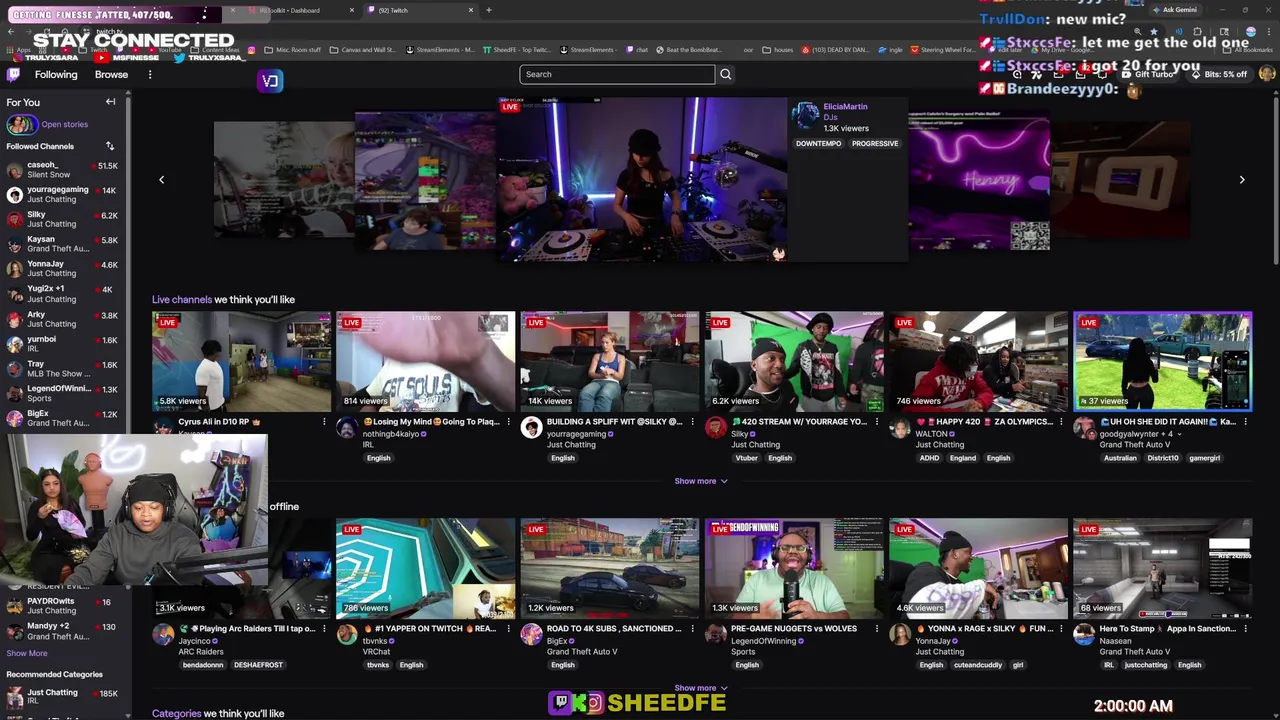Open Just Chatting recommended category
The image size is (1280, 720).
coord(62,696)
